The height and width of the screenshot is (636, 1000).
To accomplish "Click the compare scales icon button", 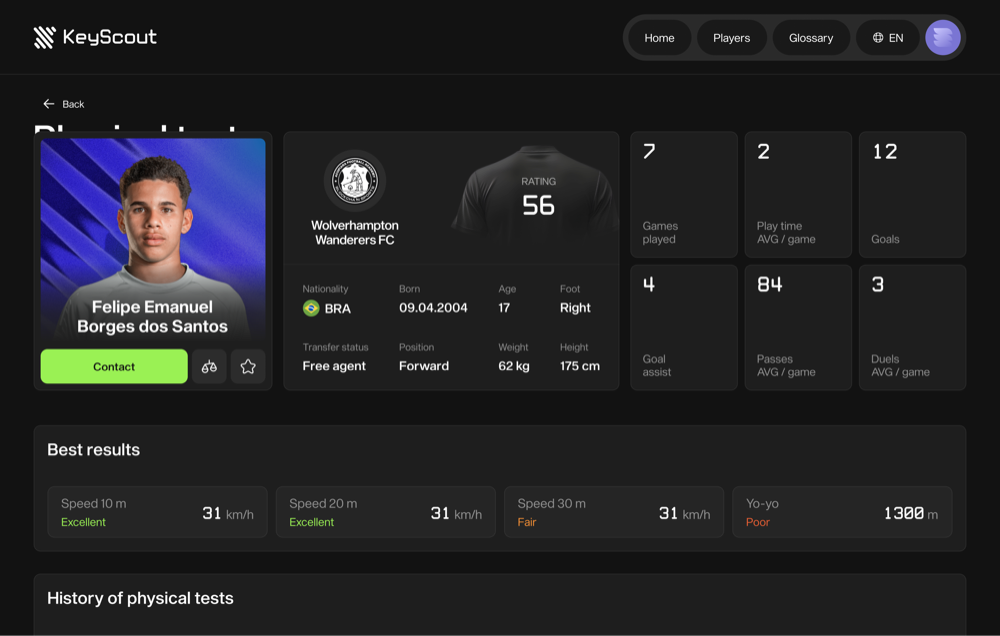I will pyautogui.click(x=209, y=366).
